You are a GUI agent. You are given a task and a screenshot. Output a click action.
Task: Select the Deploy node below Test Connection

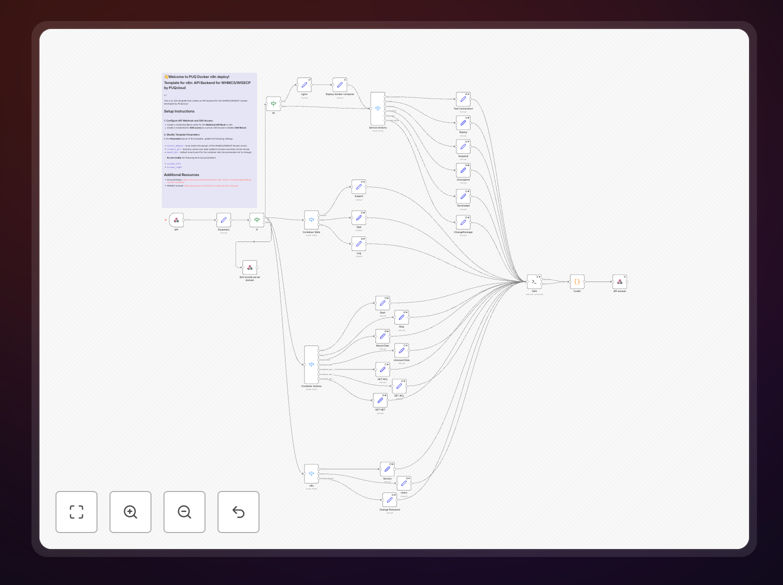[x=463, y=123]
